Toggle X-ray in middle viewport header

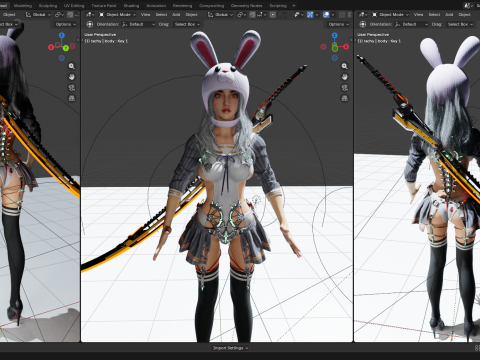point(342,15)
